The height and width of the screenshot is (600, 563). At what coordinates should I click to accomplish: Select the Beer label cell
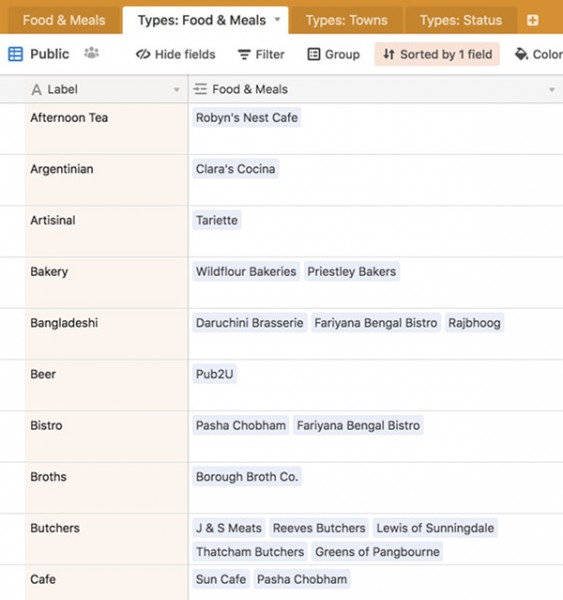pyautogui.click(x=106, y=385)
